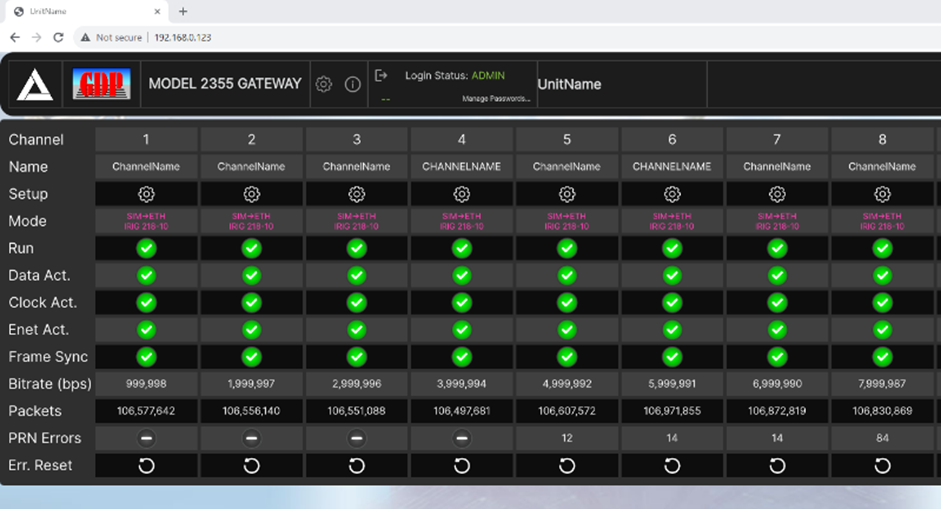This screenshot has height=509, width=941.
Task: Click the Manage Passwords link
Action: click(496, 98)
